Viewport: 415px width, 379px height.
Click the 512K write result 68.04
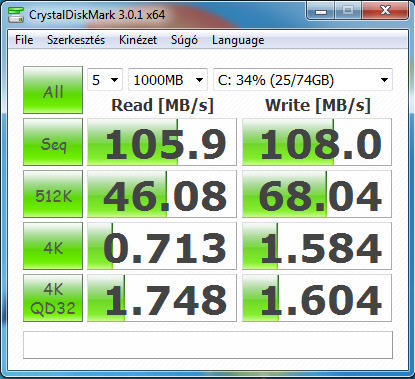click(x=317, y=194)
